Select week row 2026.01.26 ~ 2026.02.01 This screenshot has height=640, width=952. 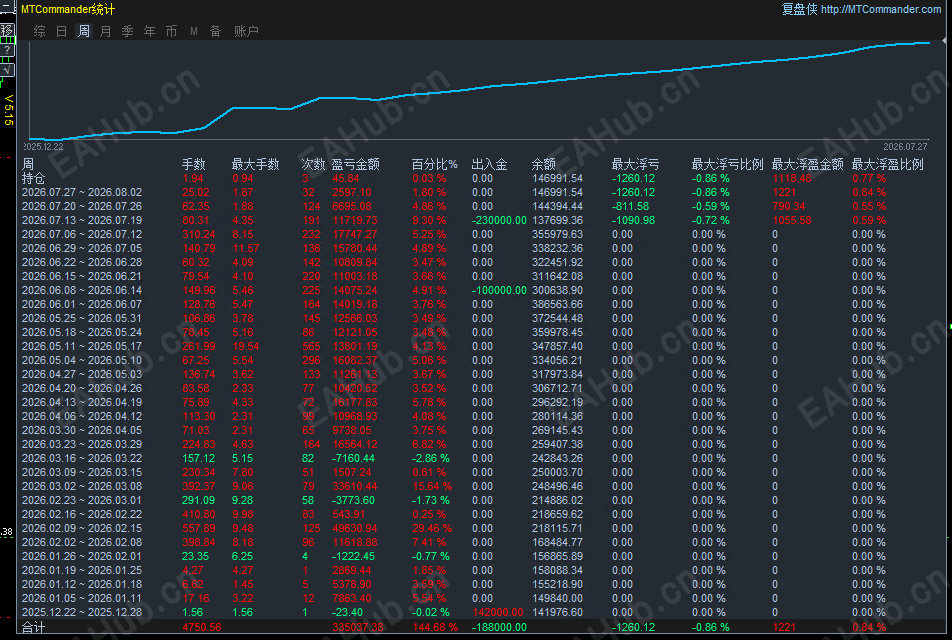point(82,556)
